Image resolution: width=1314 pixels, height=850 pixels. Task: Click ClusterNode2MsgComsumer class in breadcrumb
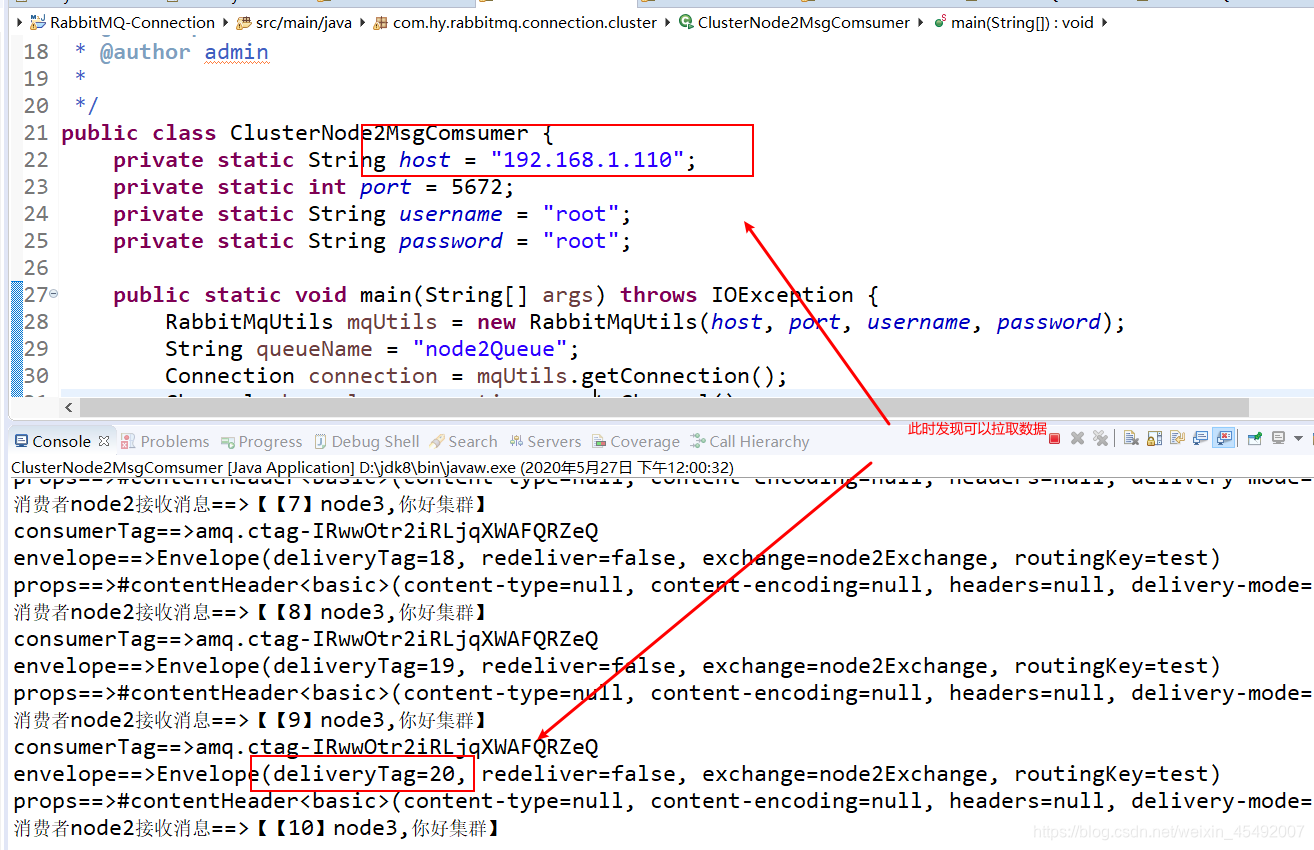point(804,22)
